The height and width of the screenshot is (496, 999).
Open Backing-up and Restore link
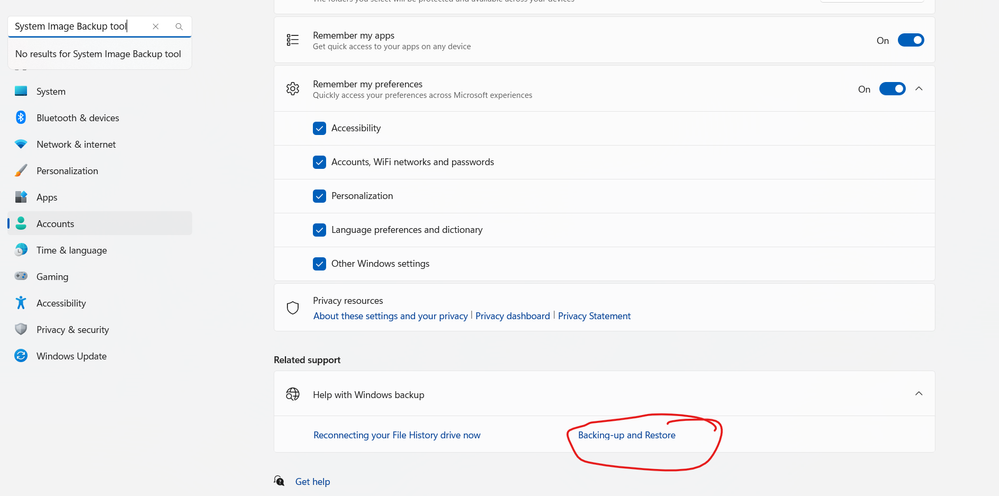pos(626,436)
